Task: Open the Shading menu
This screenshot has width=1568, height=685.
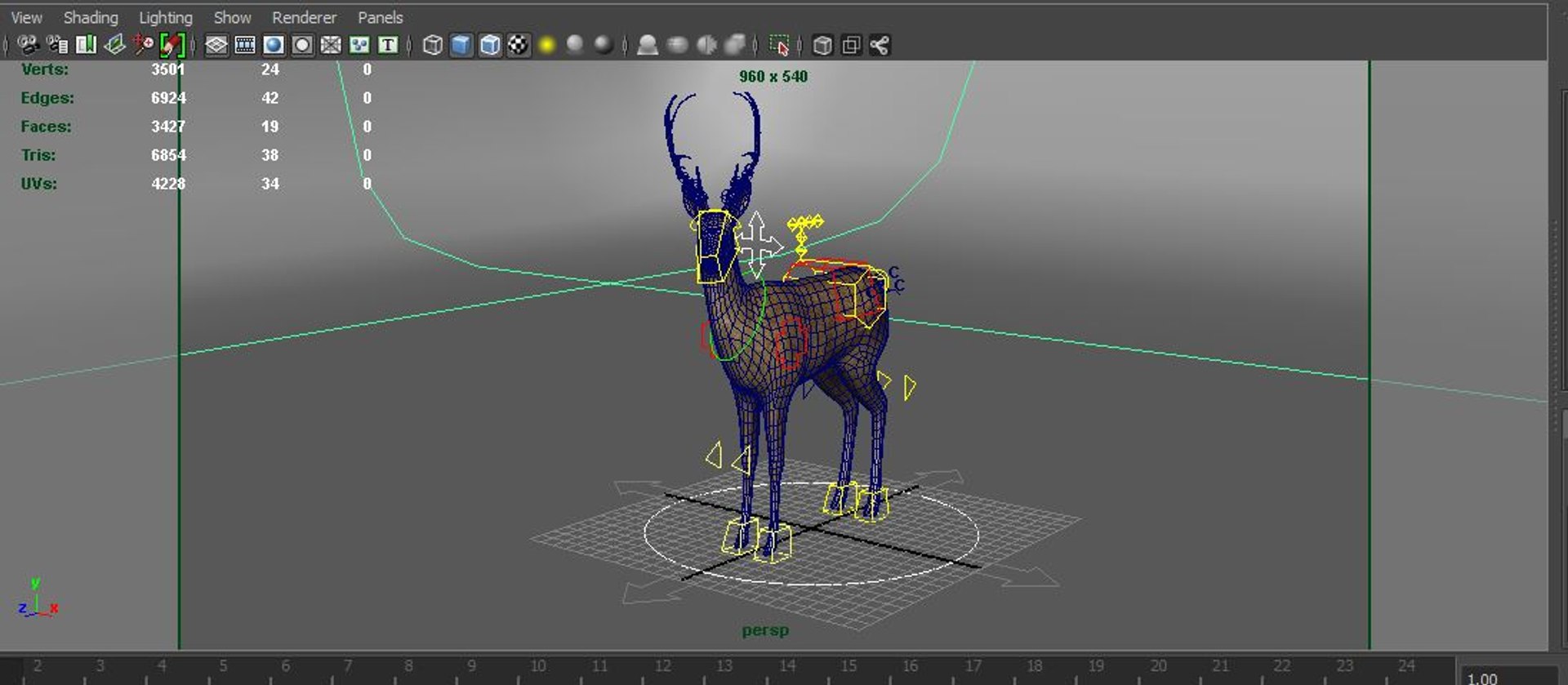Action: point(91,17)
